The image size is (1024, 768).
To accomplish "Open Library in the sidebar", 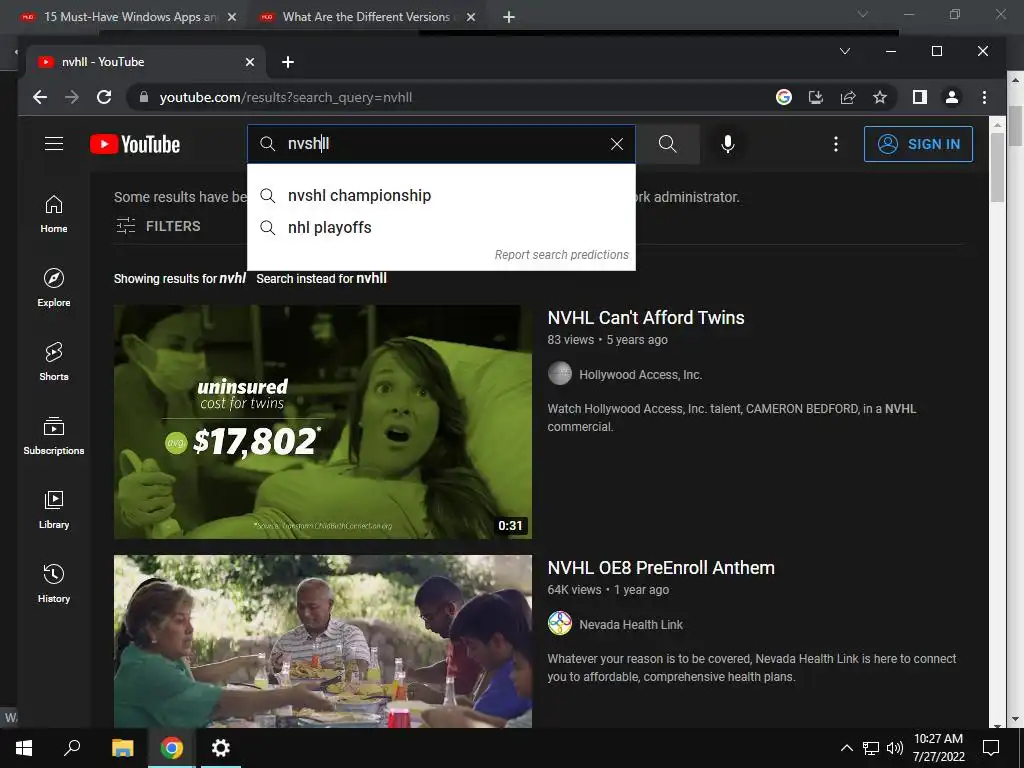I will [x=54, y=510].
